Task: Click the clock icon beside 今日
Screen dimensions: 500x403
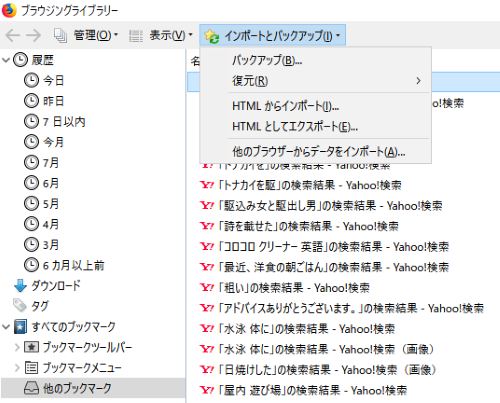Action: (x=31, y=81)
